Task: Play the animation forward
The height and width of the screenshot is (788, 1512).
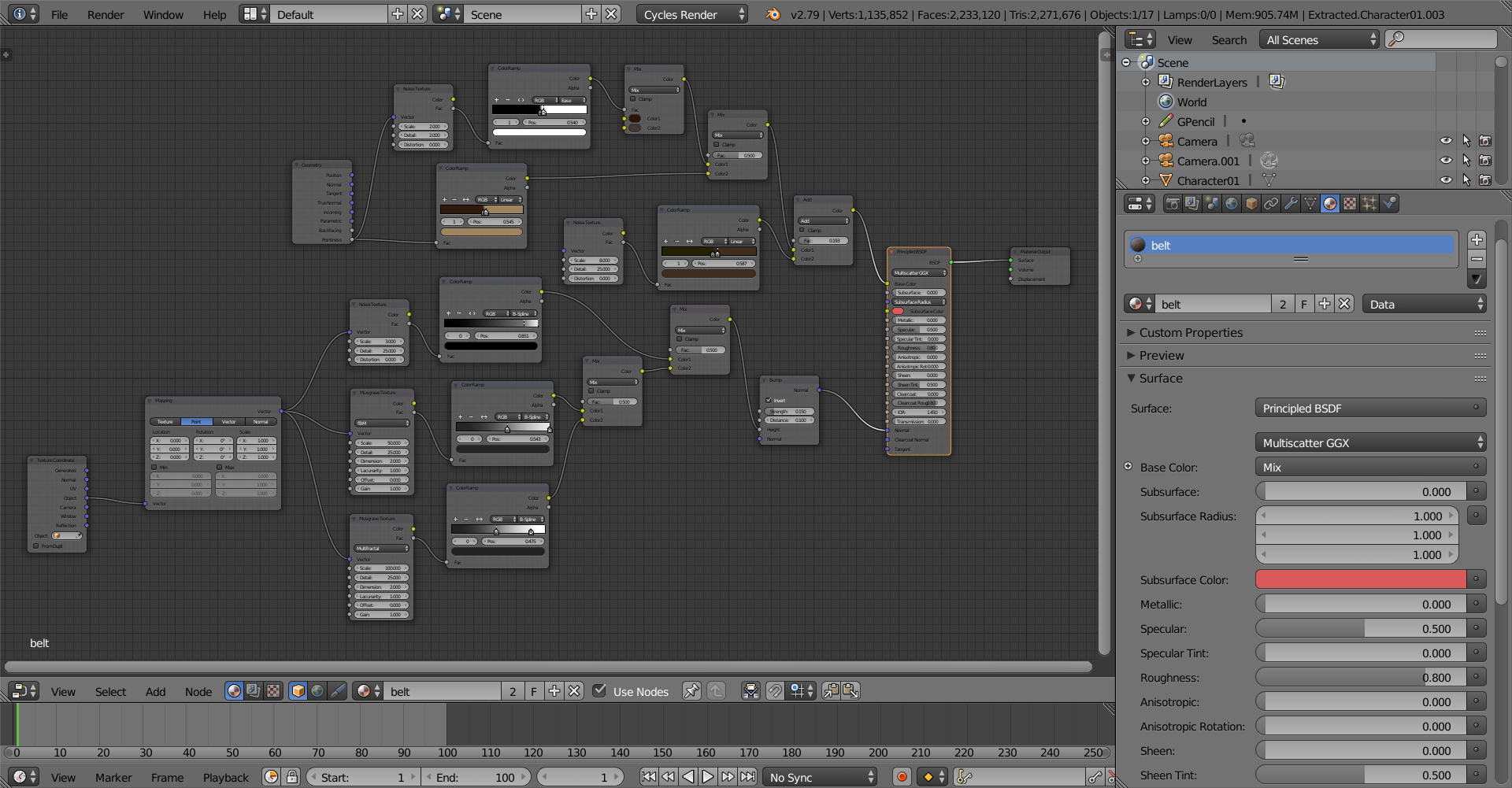Action: point(708,777)
